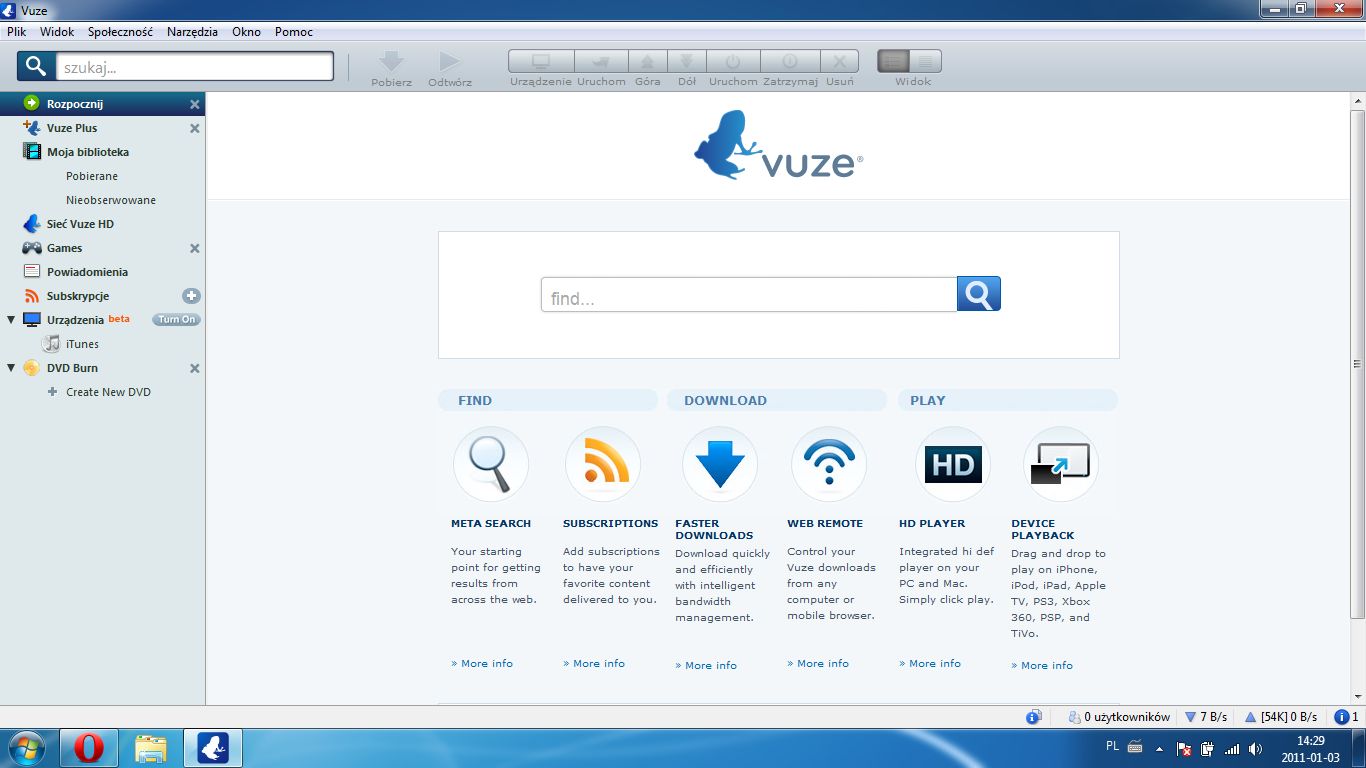Screen dimensions: 1366x768
Task: Close the Rozpocznij sidebar entry
Action: 195,104
